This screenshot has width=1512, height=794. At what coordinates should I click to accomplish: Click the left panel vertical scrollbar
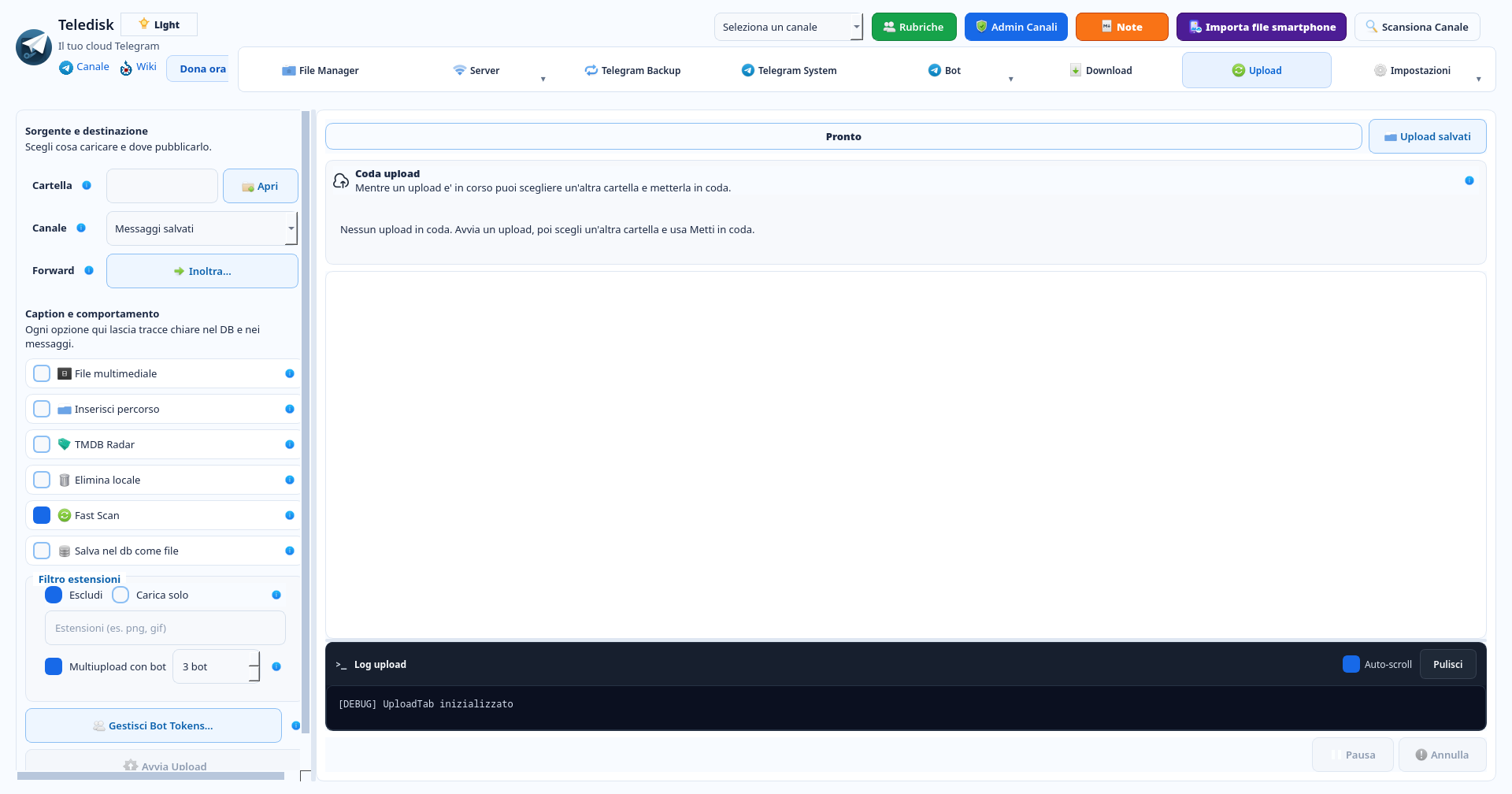(306, 422)
